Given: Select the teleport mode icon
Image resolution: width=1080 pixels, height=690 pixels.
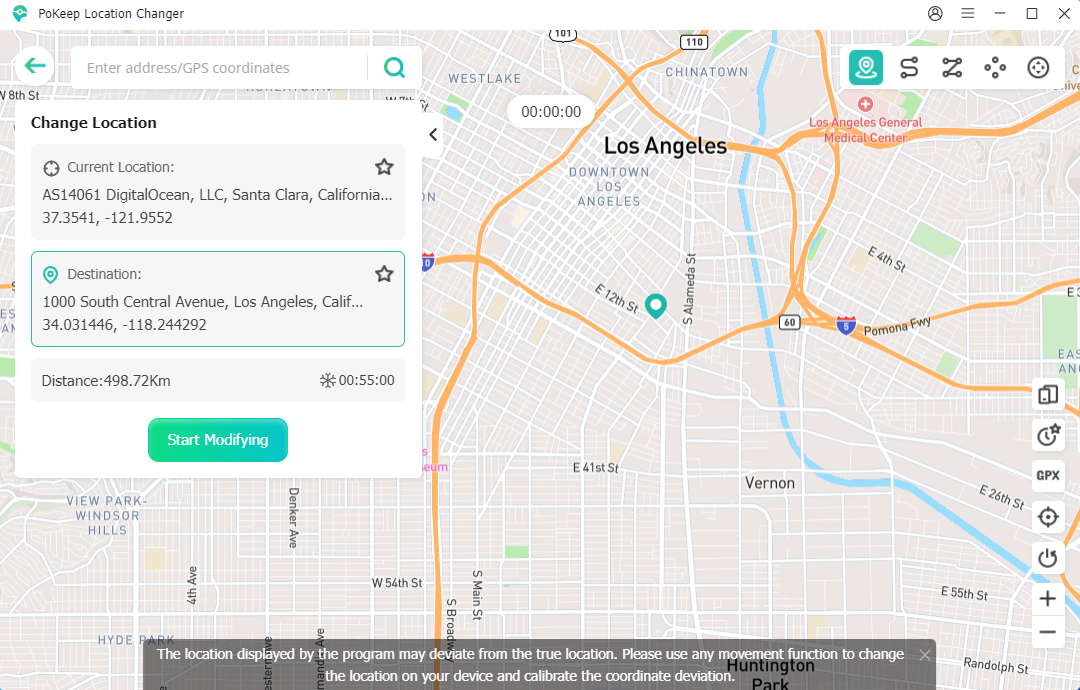Looking at the screenshot, I should pos(866,68).
